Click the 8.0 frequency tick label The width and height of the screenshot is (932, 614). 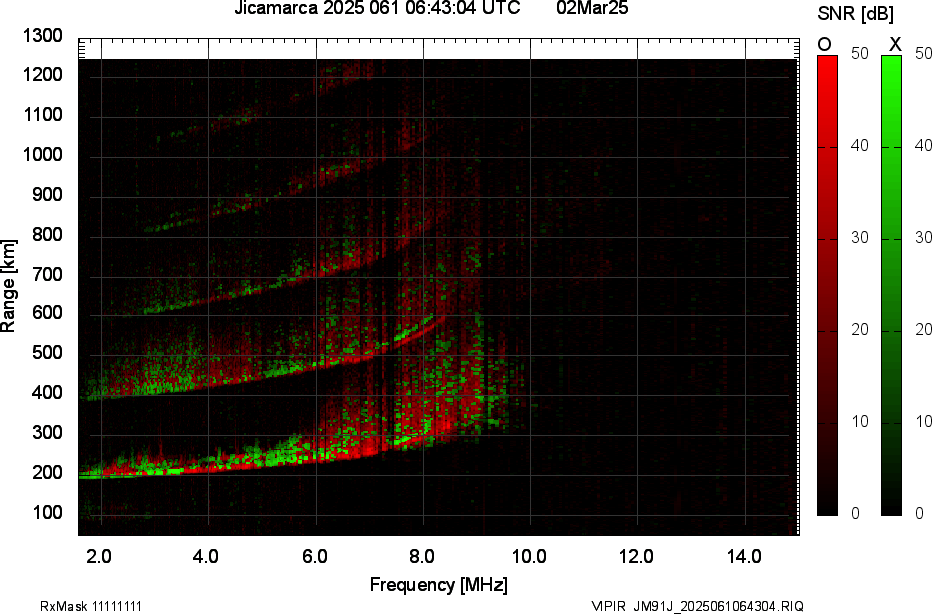tap(421, 557)
